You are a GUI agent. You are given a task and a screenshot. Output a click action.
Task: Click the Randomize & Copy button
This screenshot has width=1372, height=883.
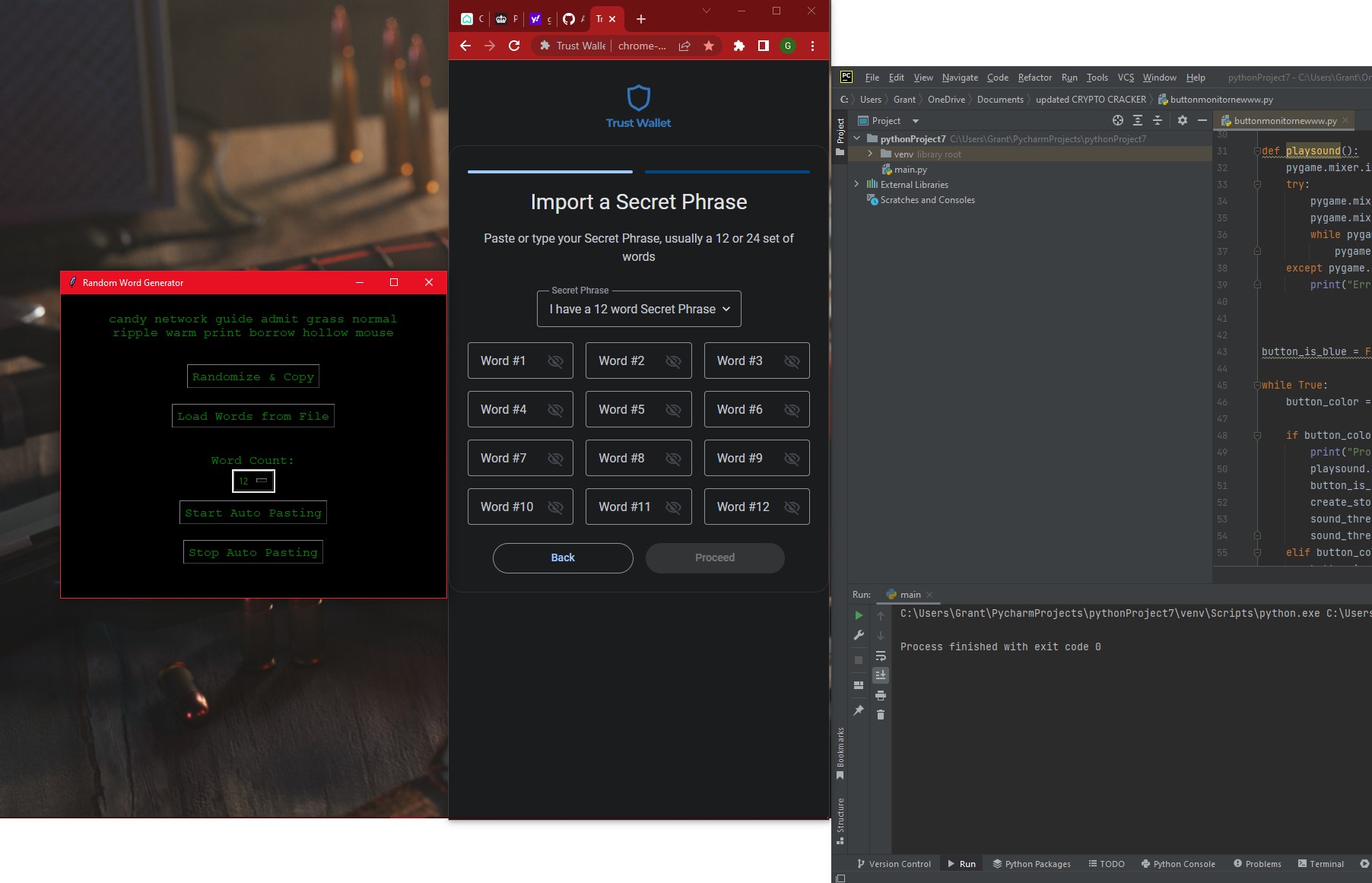point(252,376)
